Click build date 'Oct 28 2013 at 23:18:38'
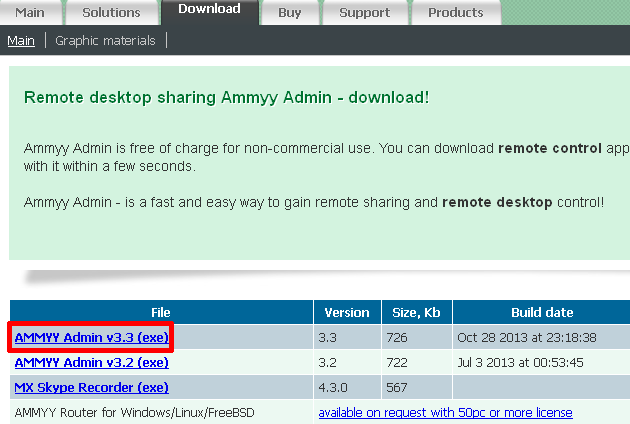This screenshot has width=630, height=424. pos(527,338)
